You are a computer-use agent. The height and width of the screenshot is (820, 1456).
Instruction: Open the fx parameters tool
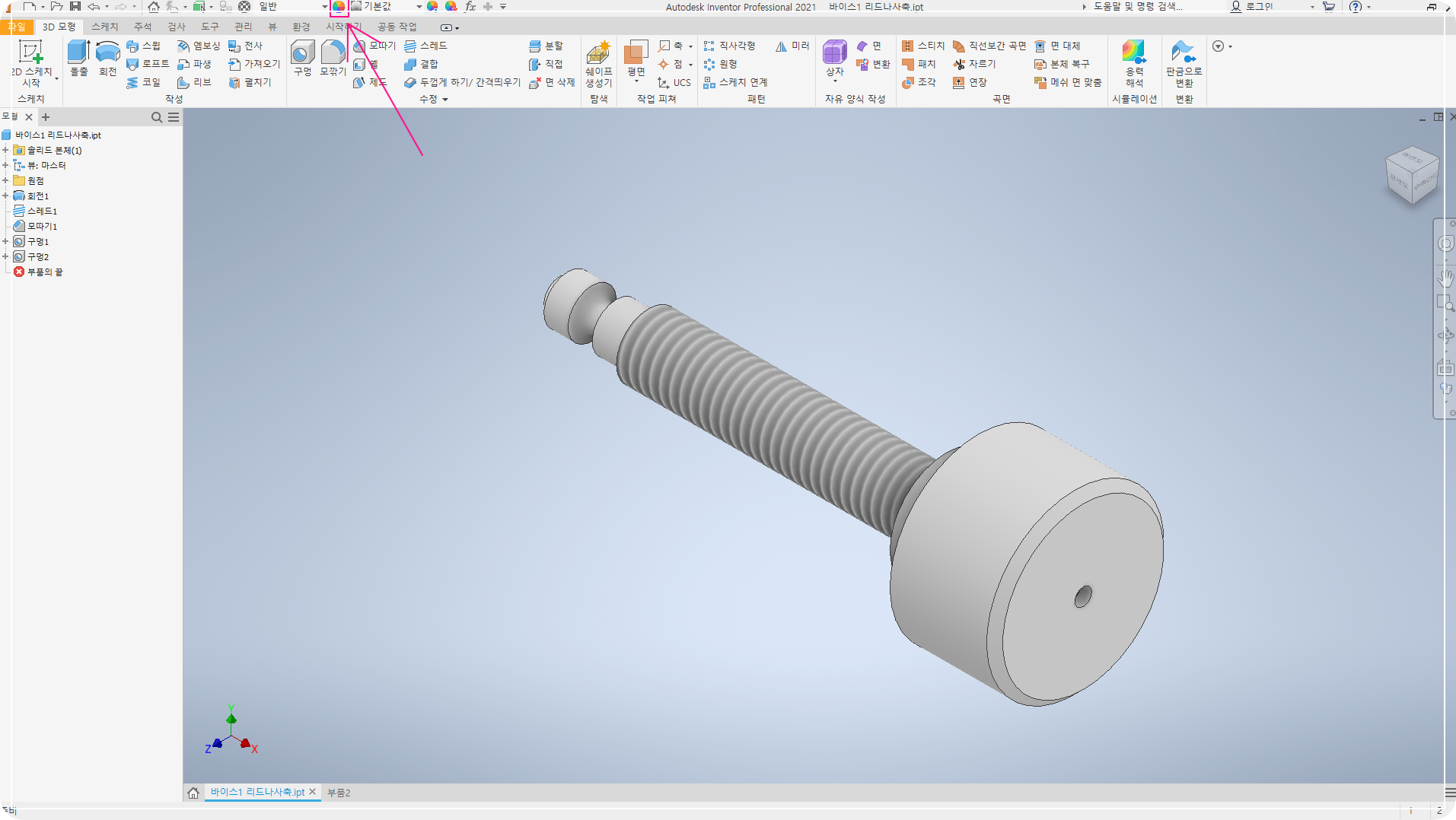coord(470,6)
